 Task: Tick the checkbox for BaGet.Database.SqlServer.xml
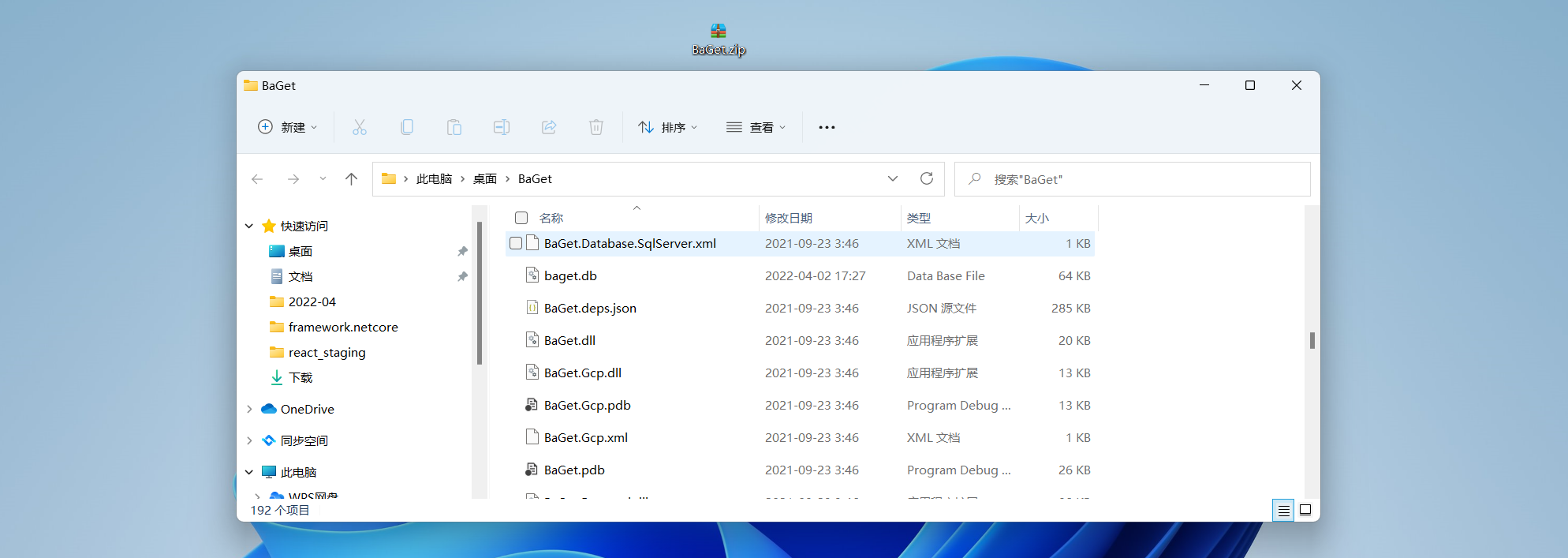pos(516,243)
